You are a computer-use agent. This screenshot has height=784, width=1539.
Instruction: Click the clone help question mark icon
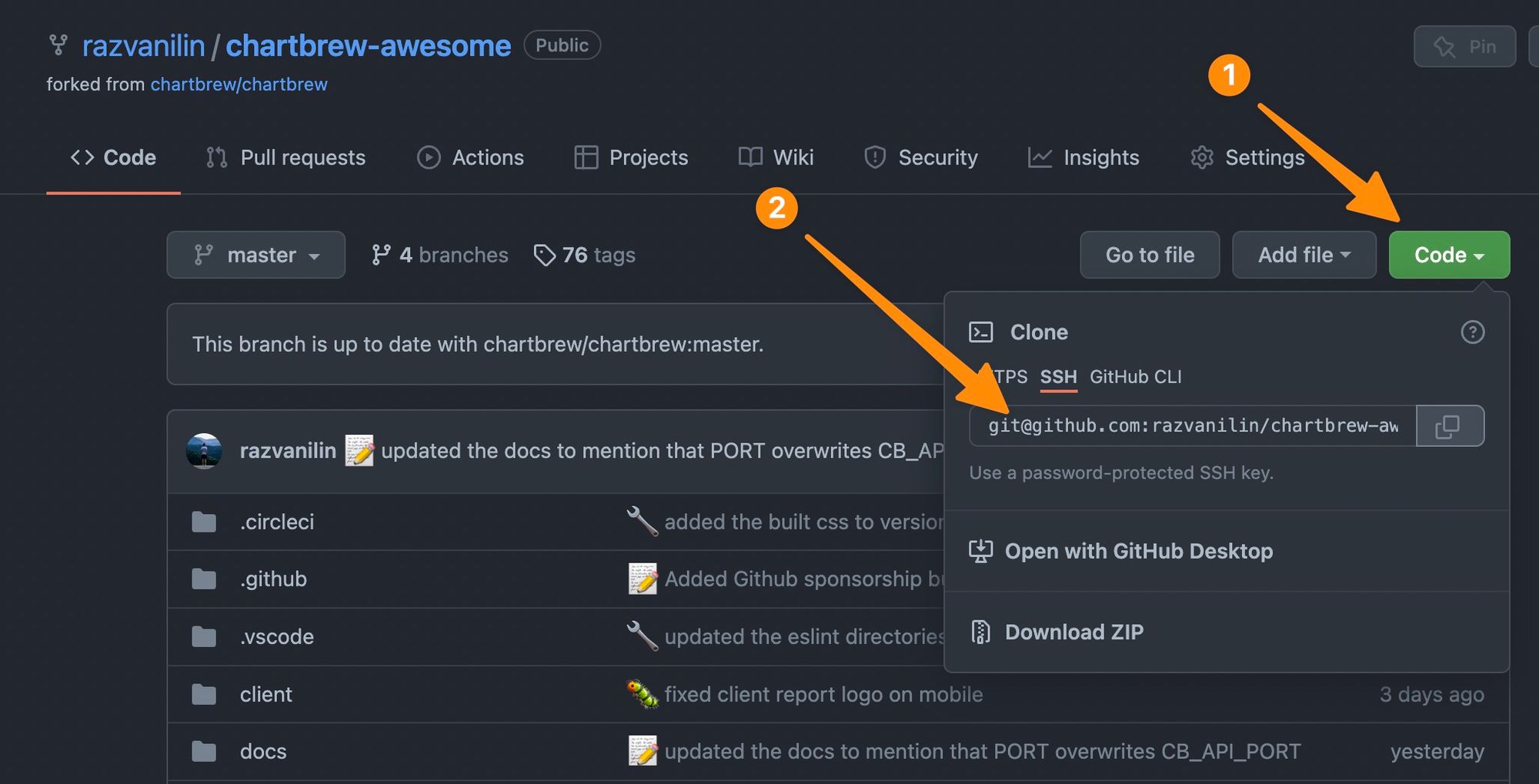[1472, 332]
